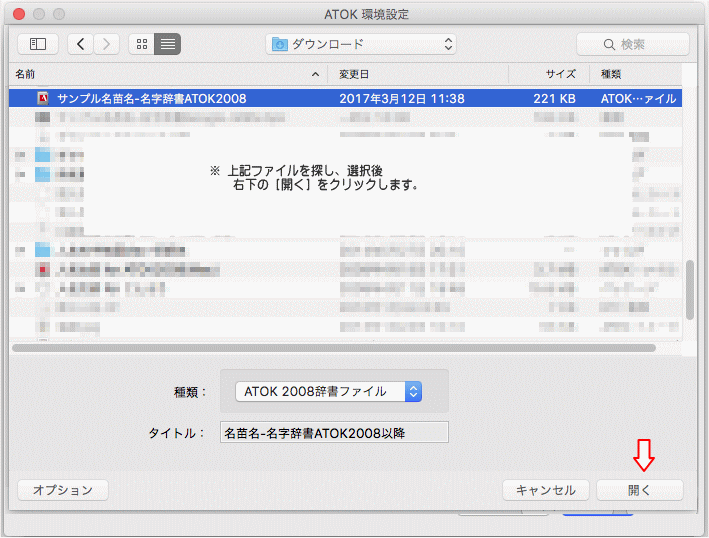Sort by 種類 column header

point(611,74)
